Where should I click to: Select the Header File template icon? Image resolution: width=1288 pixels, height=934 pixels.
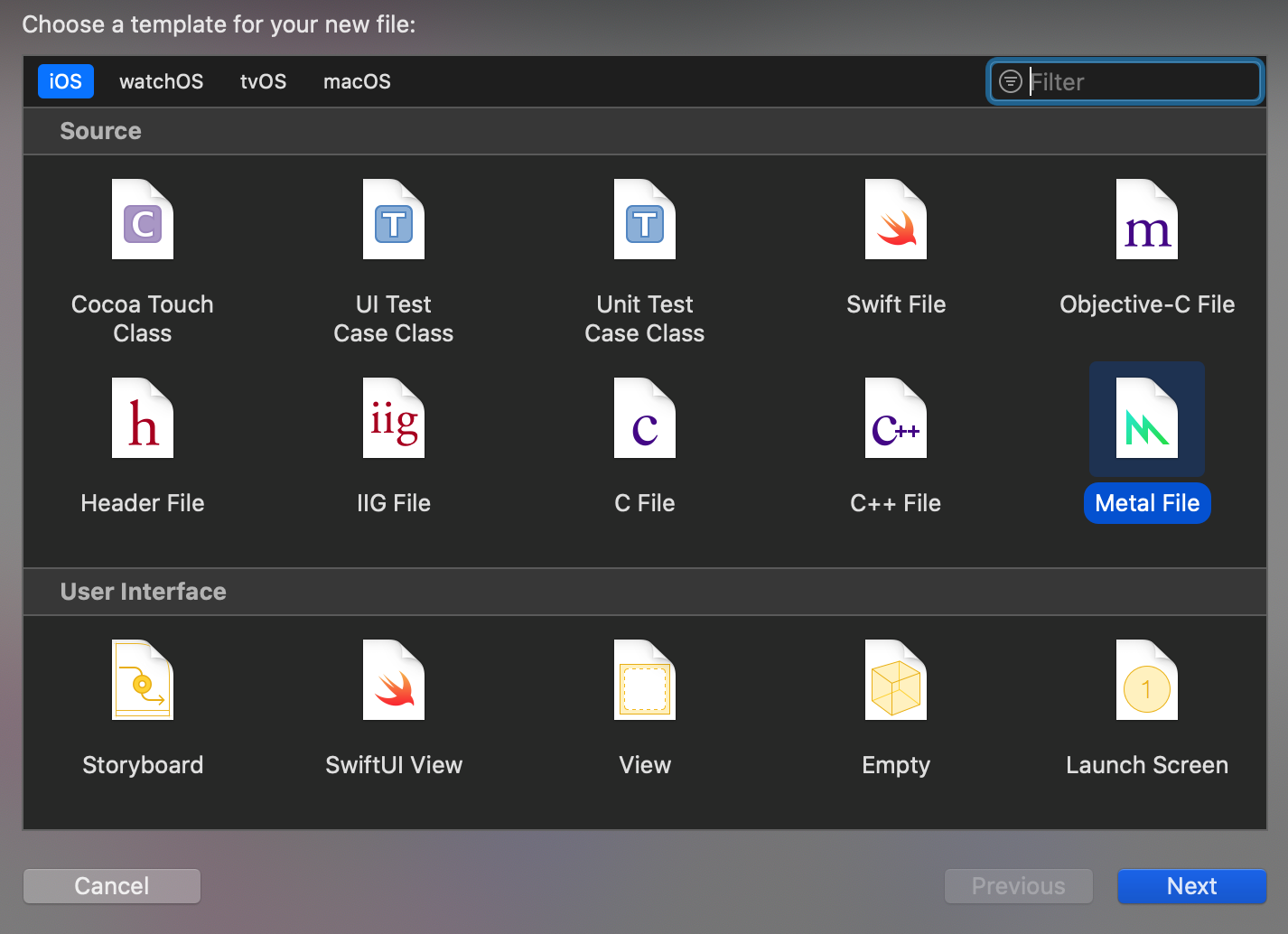tap(143, 418)
